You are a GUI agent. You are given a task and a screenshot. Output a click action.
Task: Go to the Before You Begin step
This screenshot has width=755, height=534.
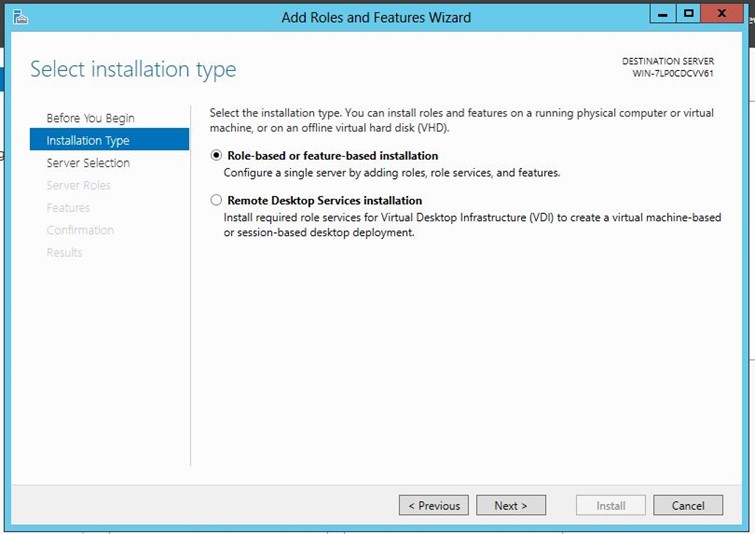[x=90, y=118]
